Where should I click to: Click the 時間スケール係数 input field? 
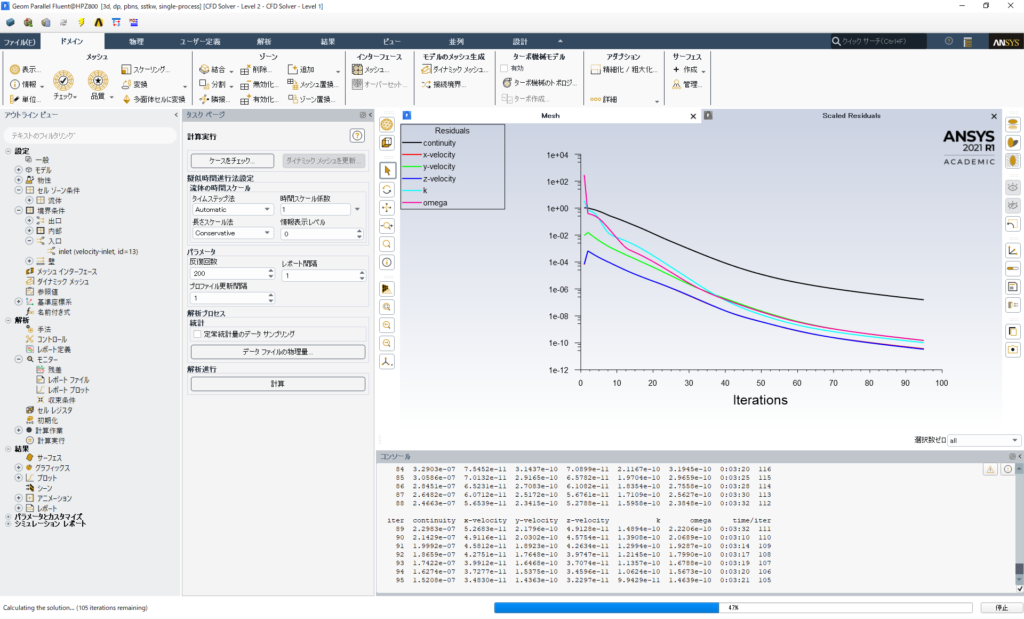click(315, 210)
